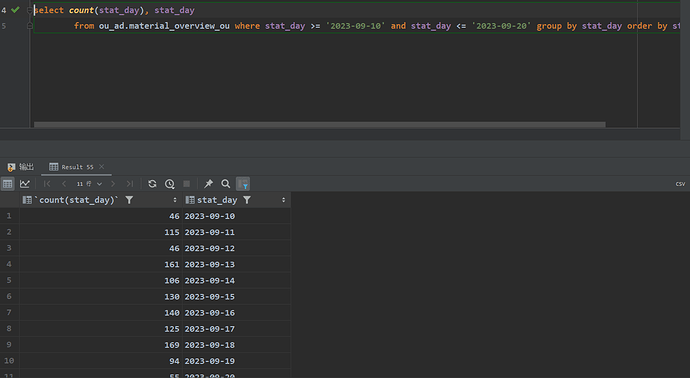
Task: Go to next page of results
Action: [113, 183]
